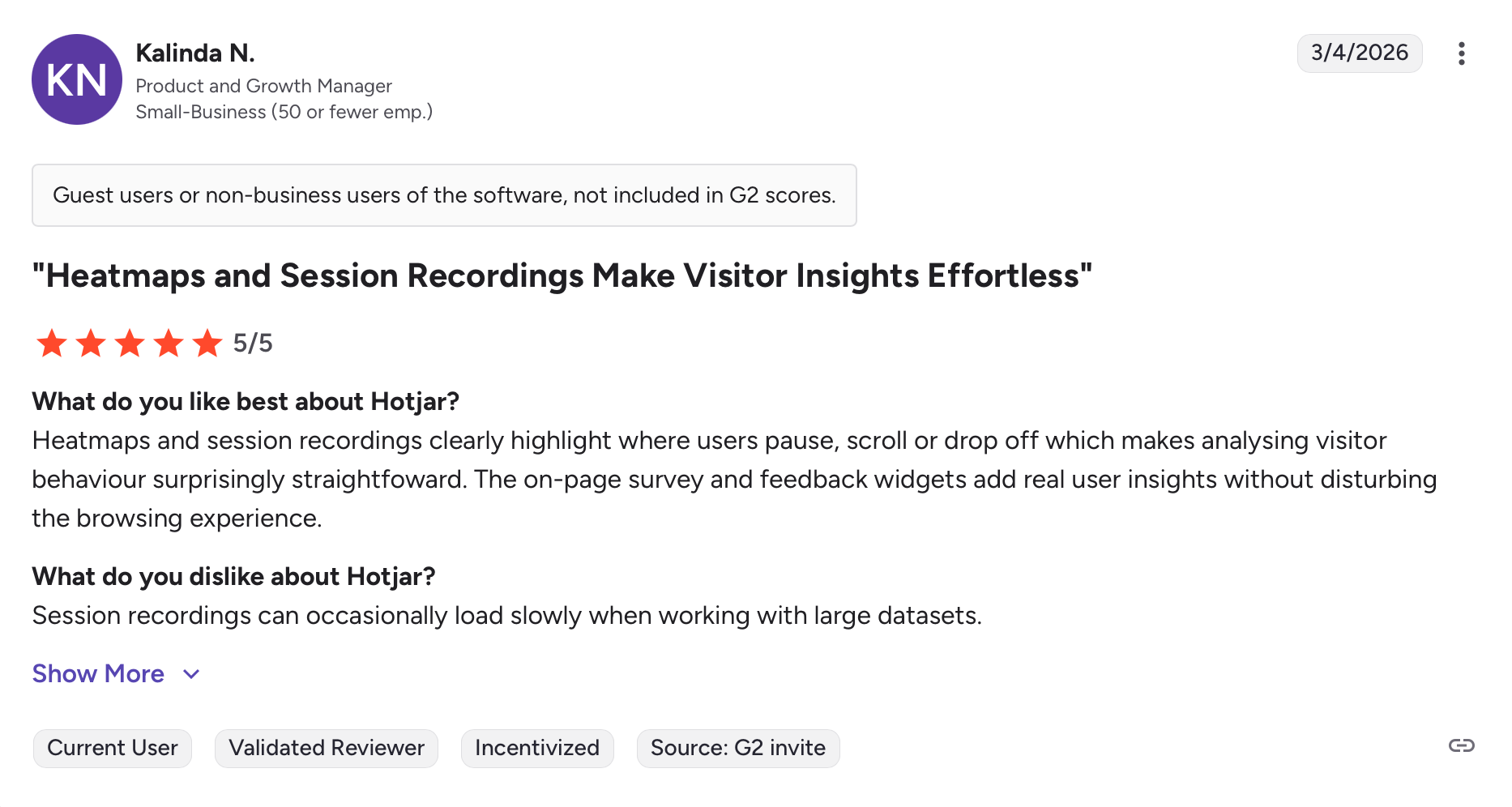Click the fourth rating star
This screenshot has height=807, width=1512.
pyautogui.click(x=169, y=344)
